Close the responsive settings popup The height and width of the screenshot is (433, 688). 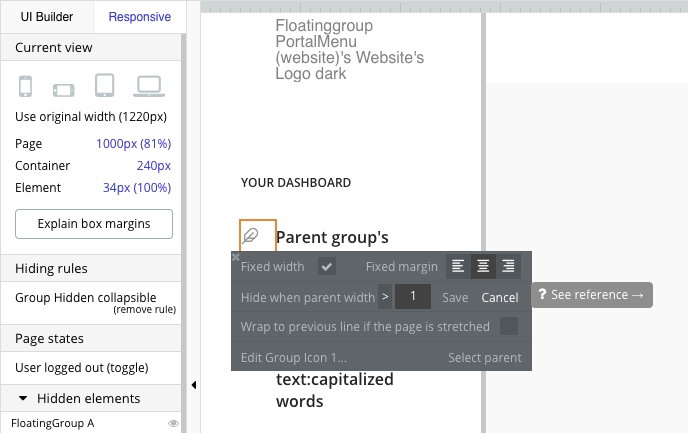[236, 257]
